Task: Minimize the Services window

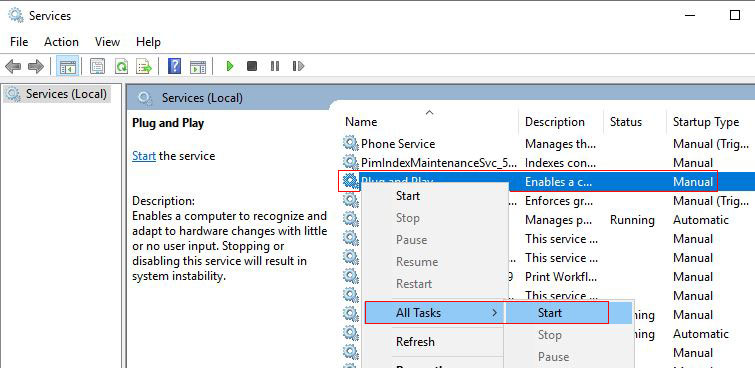Action: pos(690,15)
